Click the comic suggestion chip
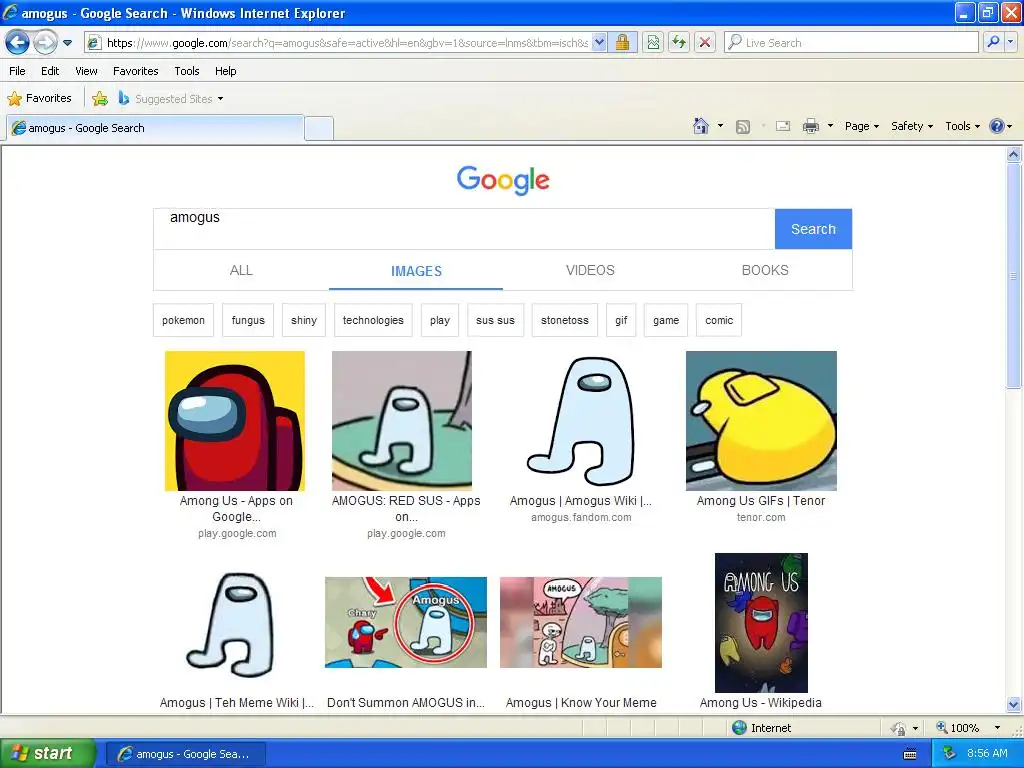Viewport: 1024px width, 768px height. click(x=719, y=320)
